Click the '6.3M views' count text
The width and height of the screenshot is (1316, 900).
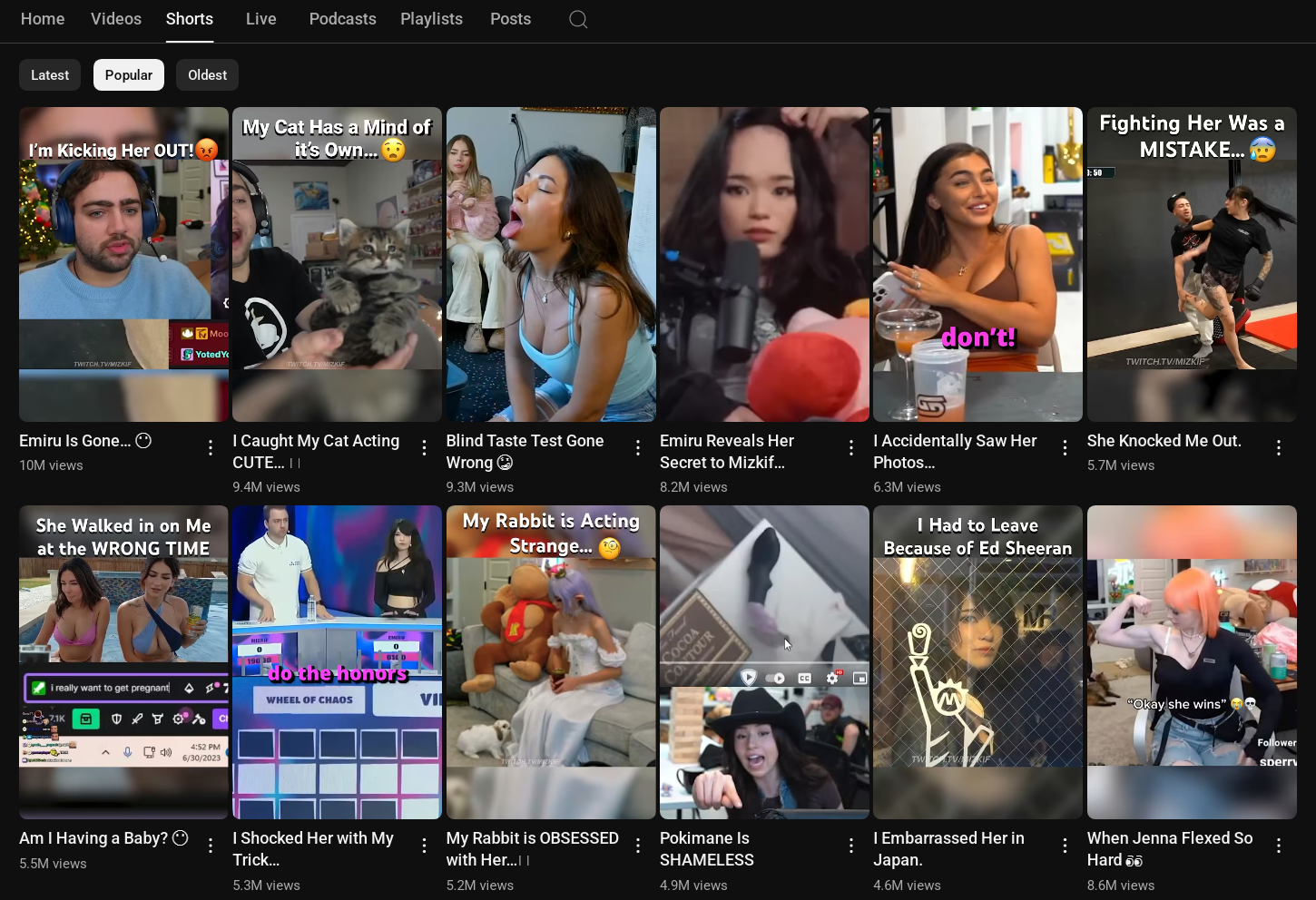click(x=907, y=487)
